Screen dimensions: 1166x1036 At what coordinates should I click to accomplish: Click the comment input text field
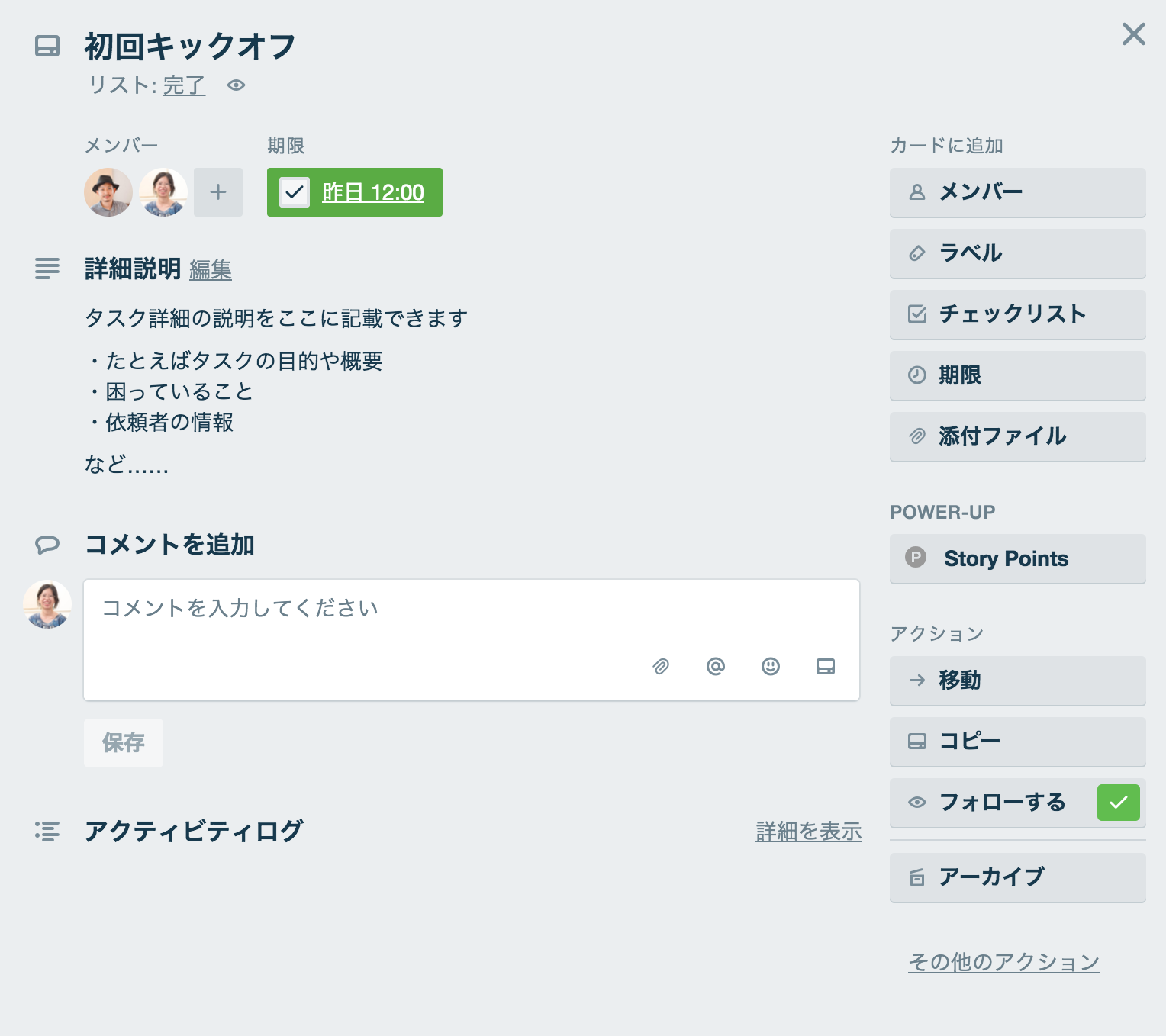472,639
